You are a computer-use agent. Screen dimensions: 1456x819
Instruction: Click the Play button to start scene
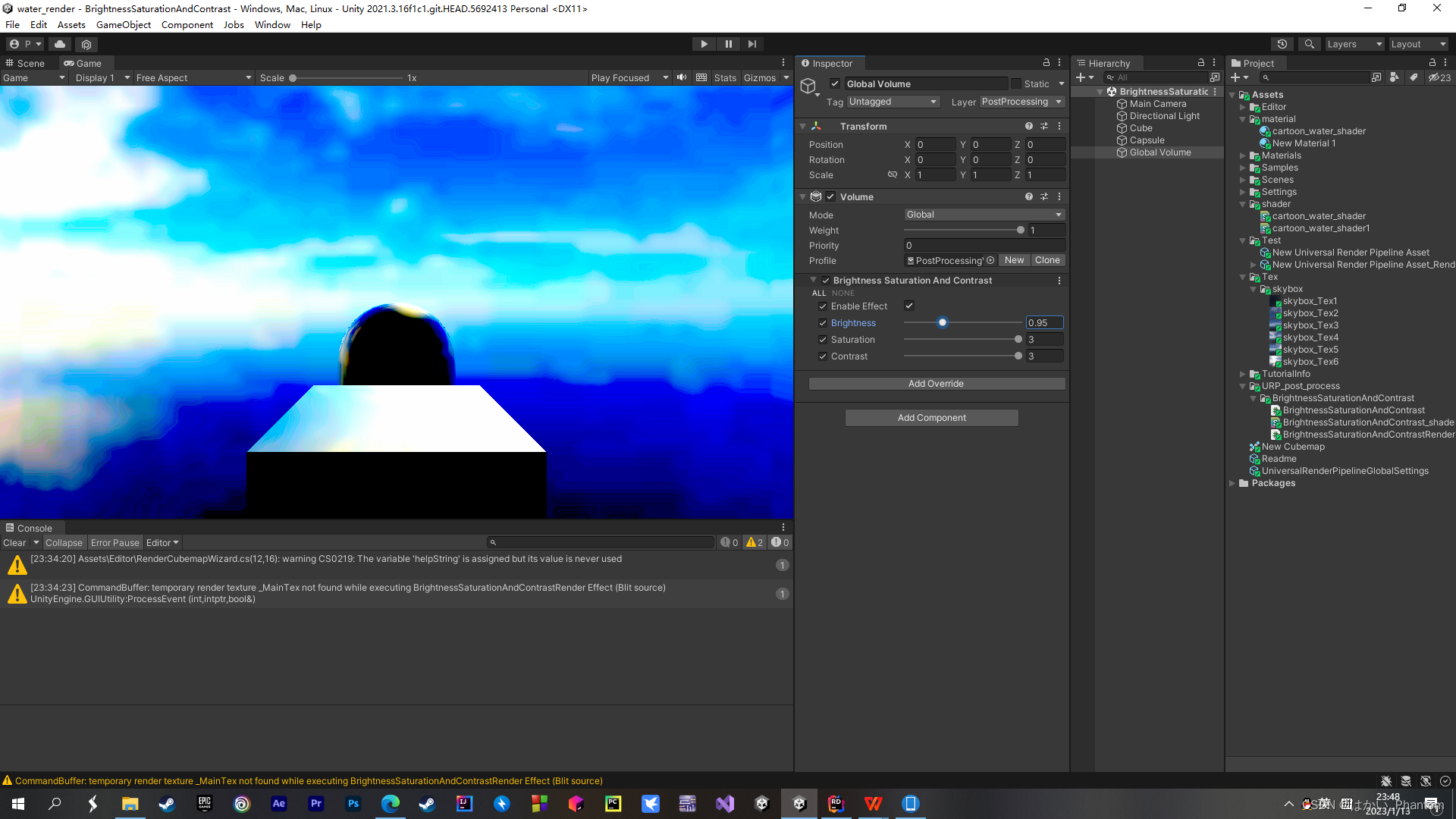pos(704,44)
